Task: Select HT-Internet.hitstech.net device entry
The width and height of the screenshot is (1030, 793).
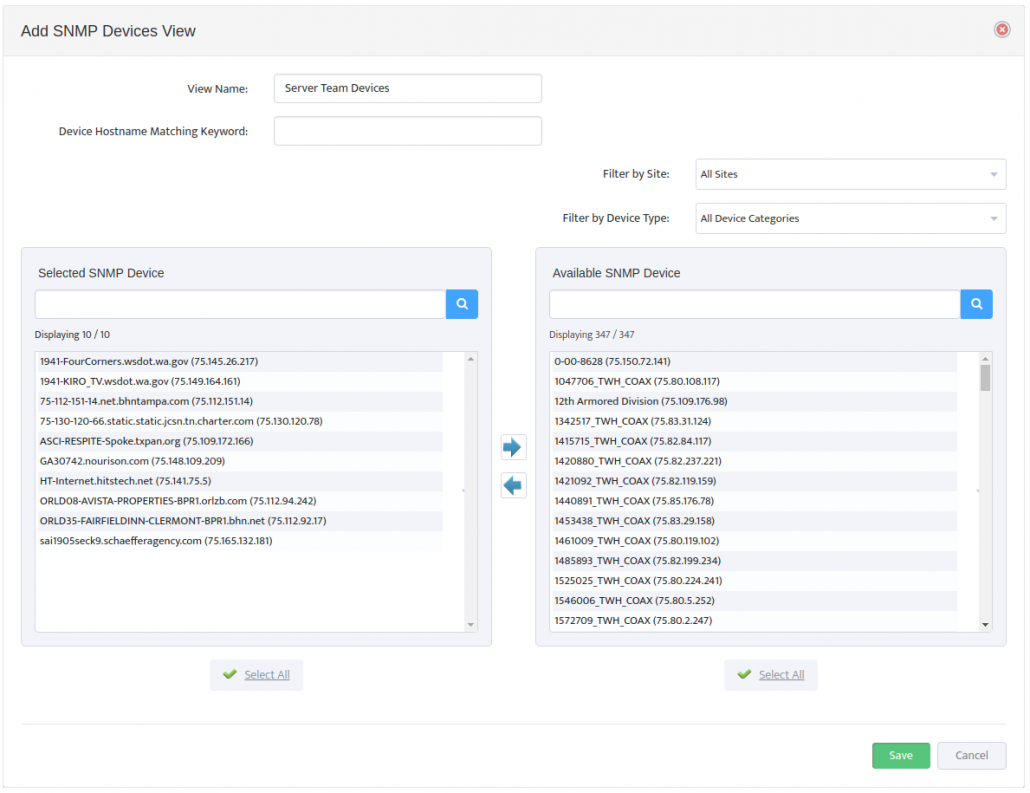Action: 125,481
